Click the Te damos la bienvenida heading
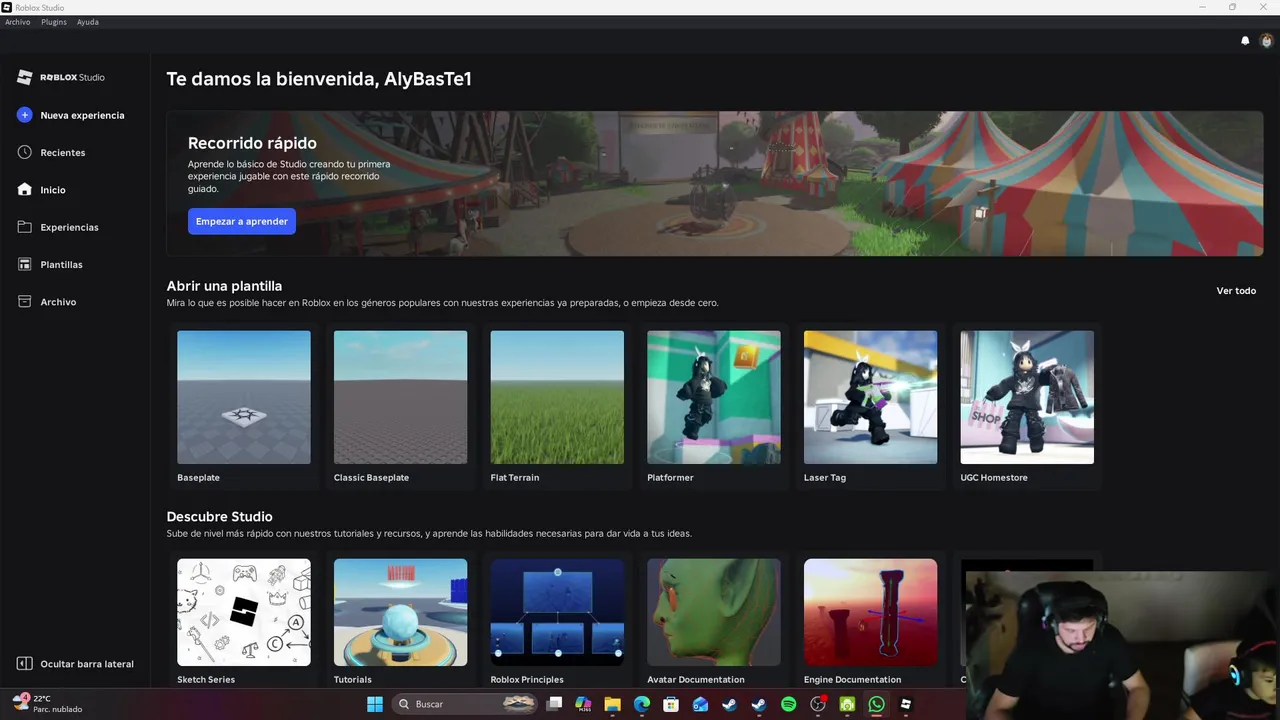The width and height of the screenshot is (1280, 720). (x=319, y=79)
